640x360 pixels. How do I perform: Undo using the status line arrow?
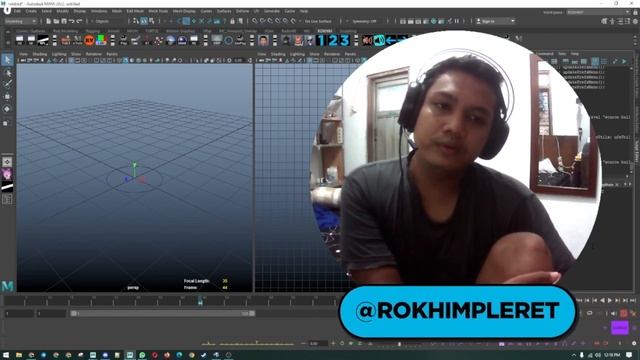click(71, 21)
